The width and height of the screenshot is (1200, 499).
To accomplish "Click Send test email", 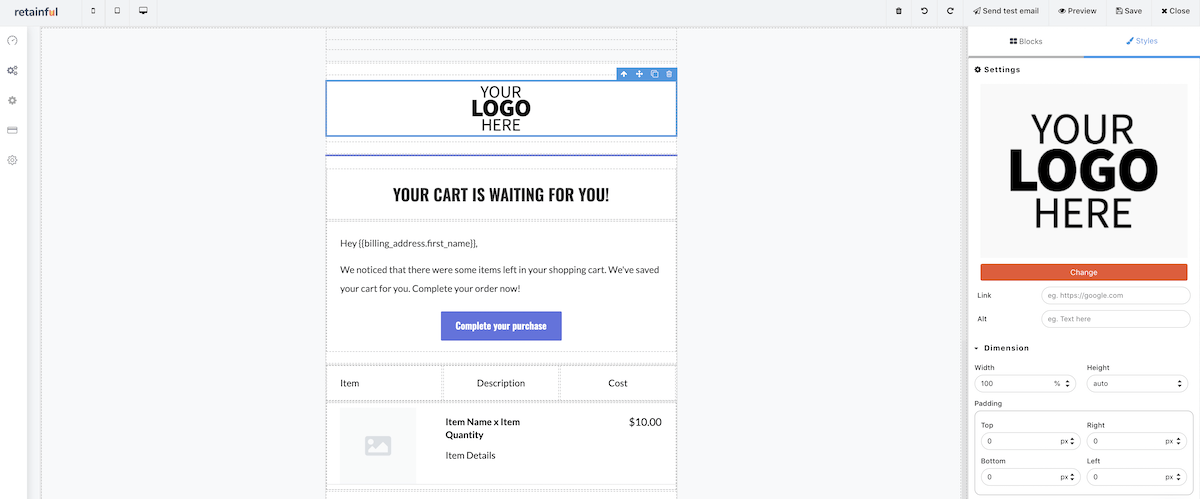I will pos(1006,11).
